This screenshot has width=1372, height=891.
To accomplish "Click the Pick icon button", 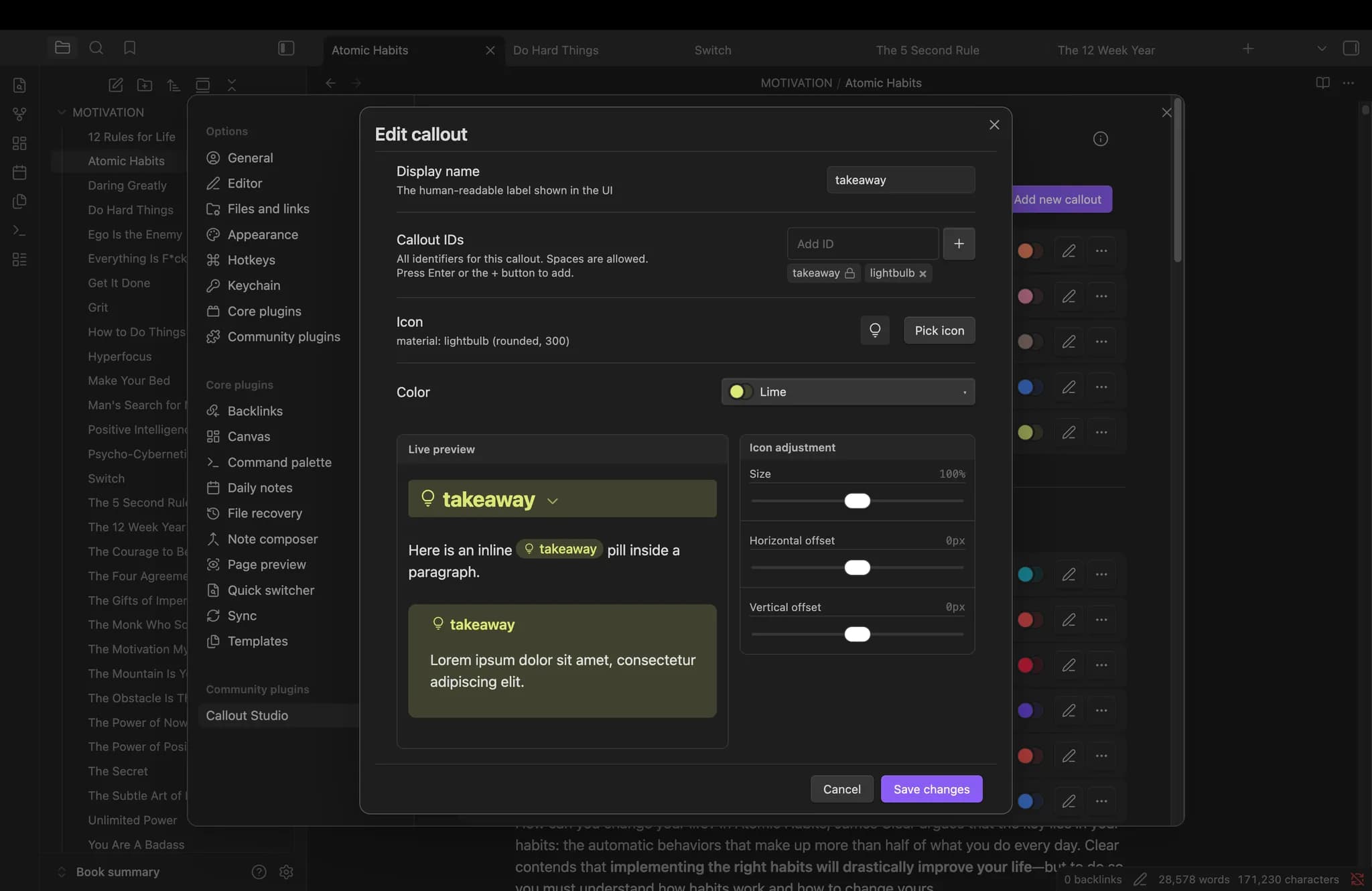I will tap(939, 330).
